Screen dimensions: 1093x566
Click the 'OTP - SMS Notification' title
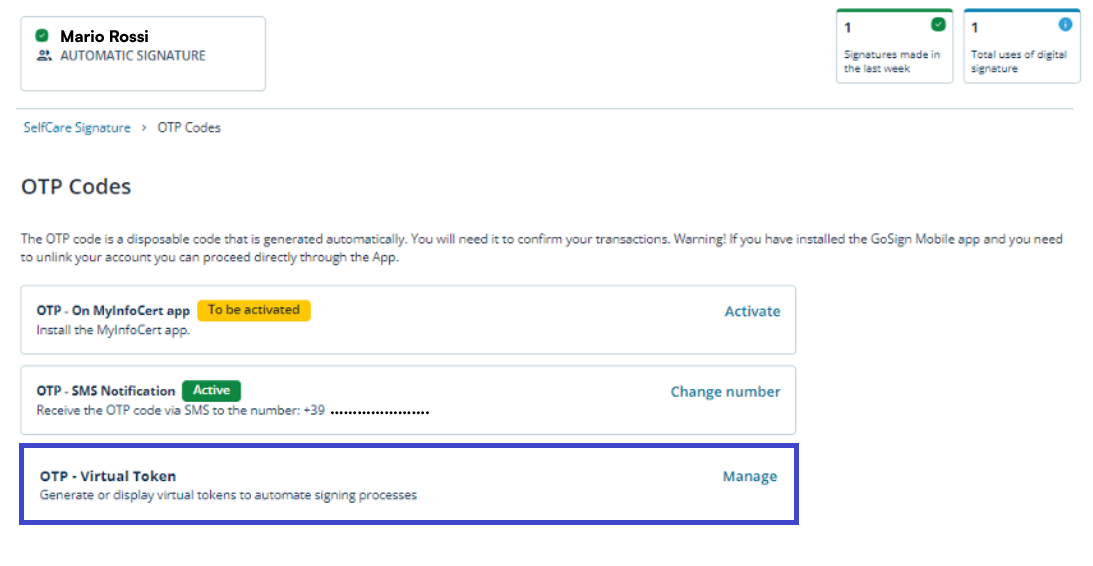tap(106, 391)
